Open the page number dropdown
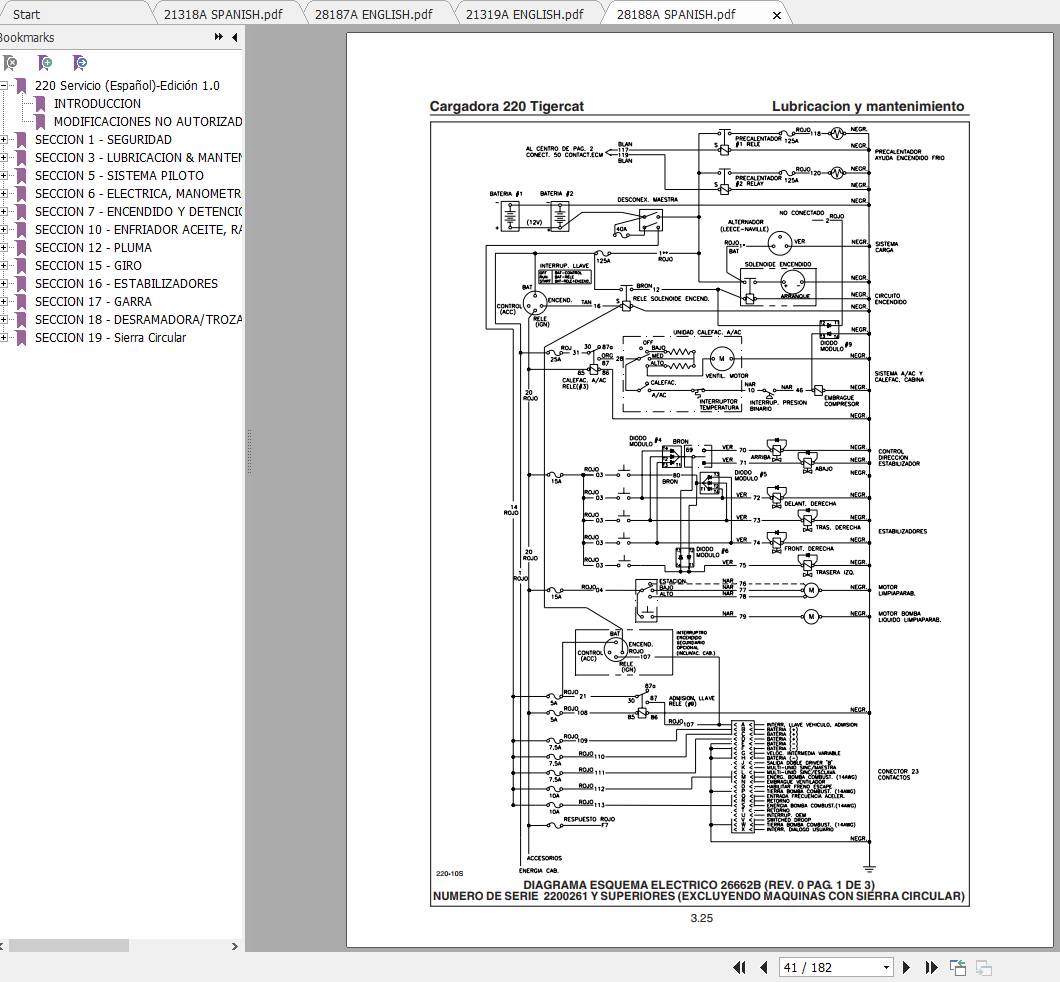1060x982 pixels. [x=886, y=967]
